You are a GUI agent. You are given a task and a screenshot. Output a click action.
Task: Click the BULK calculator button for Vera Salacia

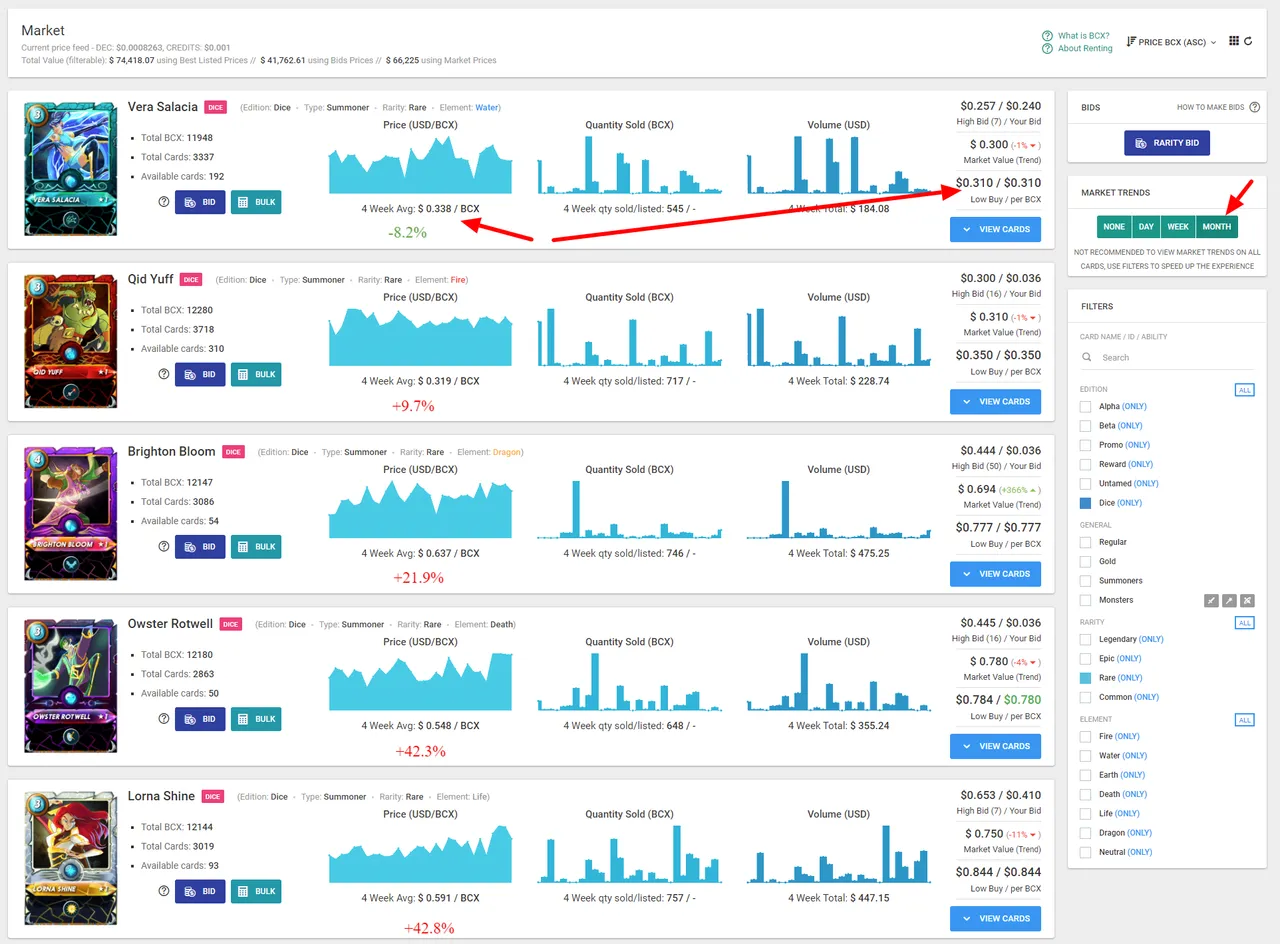(256, 202)
